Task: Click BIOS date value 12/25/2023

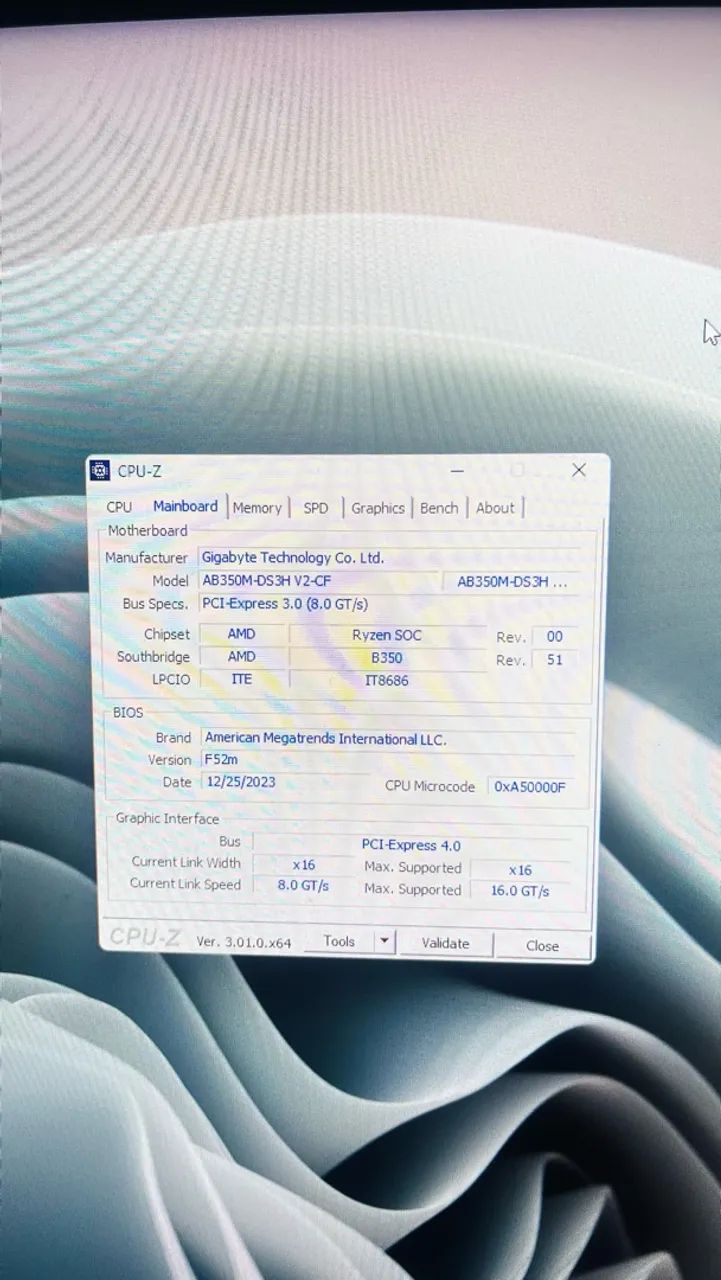Action: pos(285,782)
